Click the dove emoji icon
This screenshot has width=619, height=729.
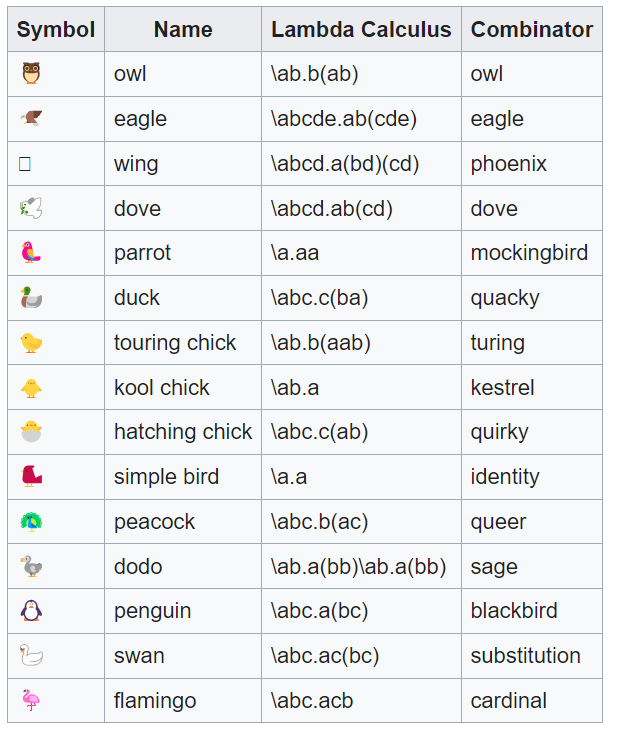point(31,208)
